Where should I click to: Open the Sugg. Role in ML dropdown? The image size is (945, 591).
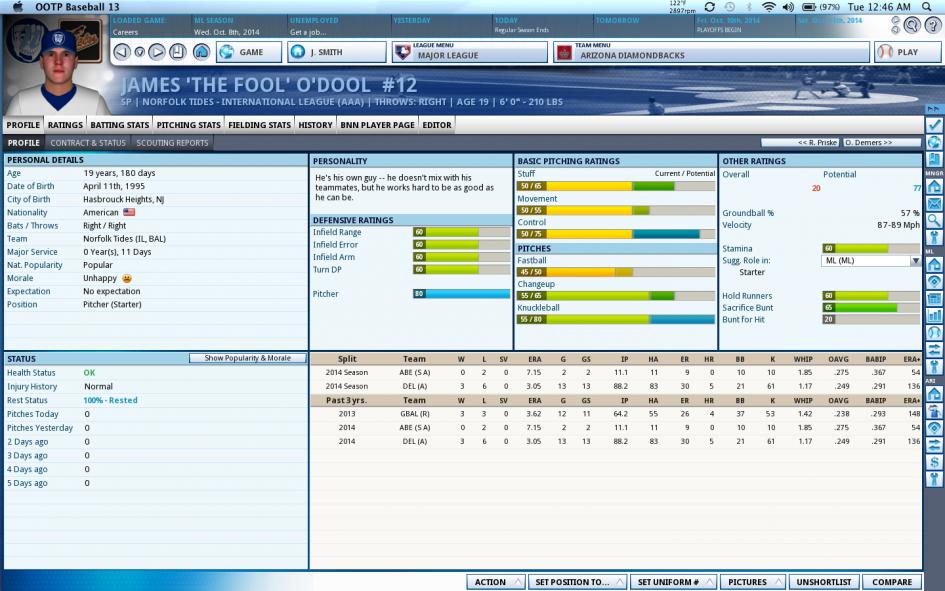[x=870, y=261]
